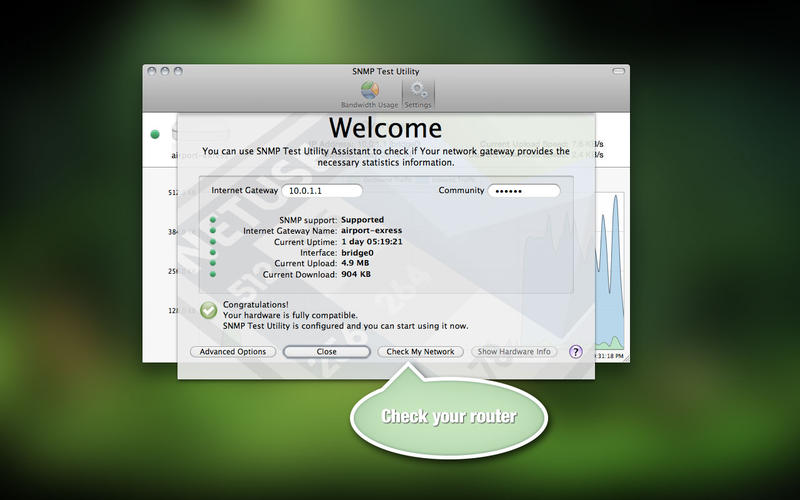Focus the Community password field

coord(523,190)
